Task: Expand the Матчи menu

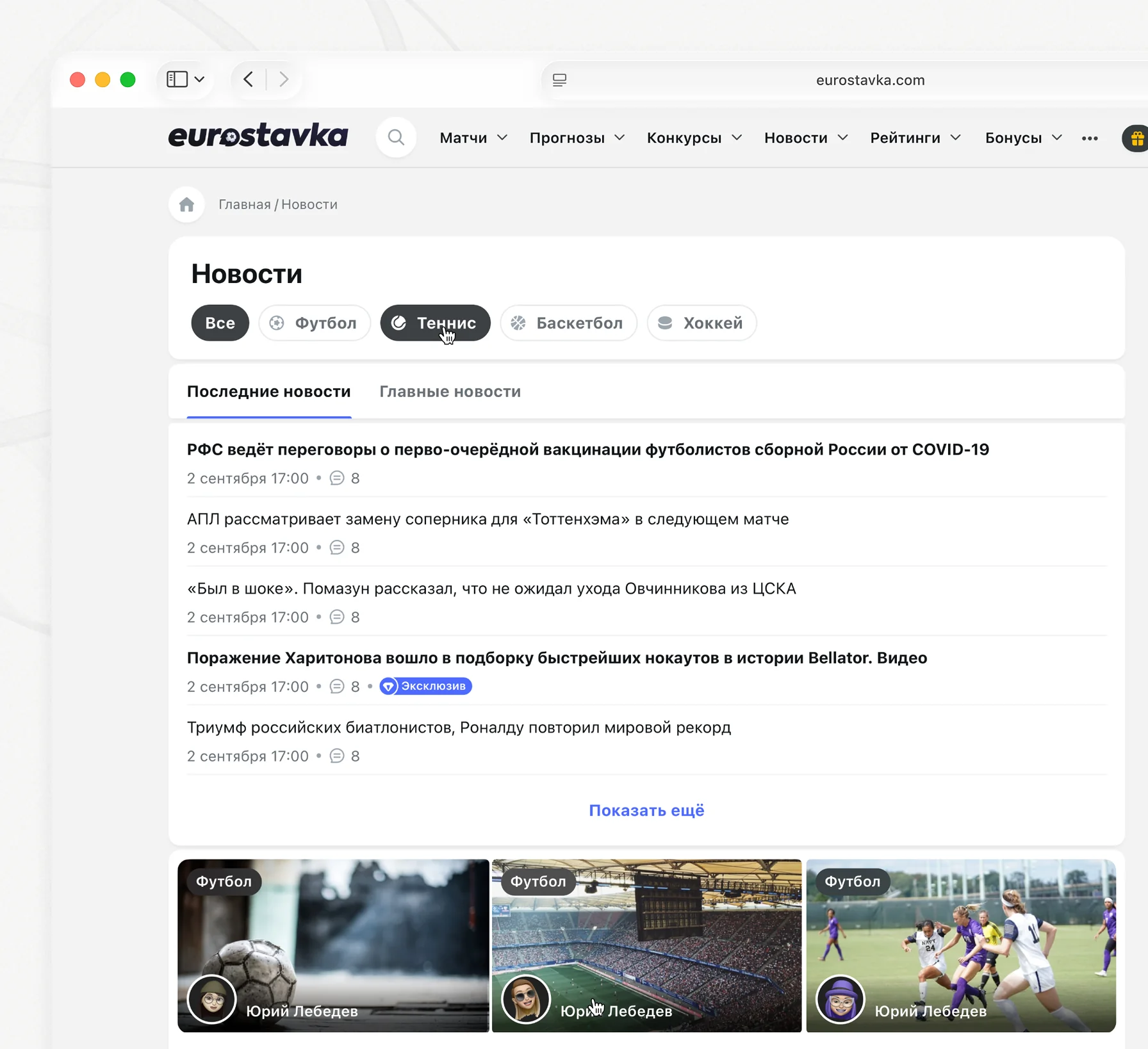Action: click(x=473, y=138)
